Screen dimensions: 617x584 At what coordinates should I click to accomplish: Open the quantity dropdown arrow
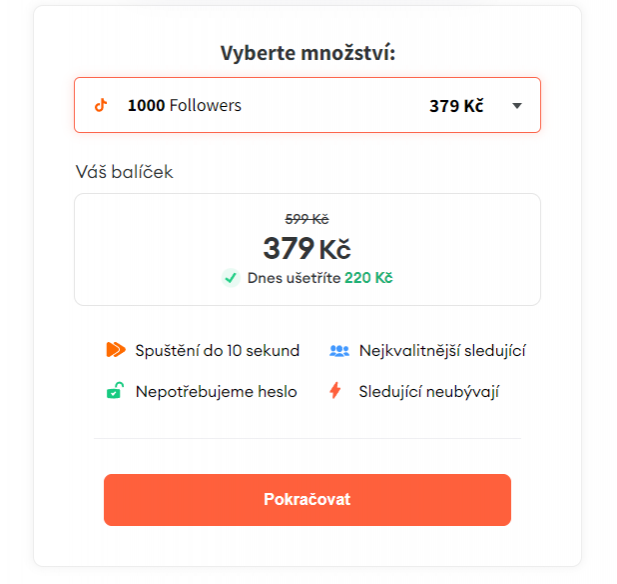[517, 105]
